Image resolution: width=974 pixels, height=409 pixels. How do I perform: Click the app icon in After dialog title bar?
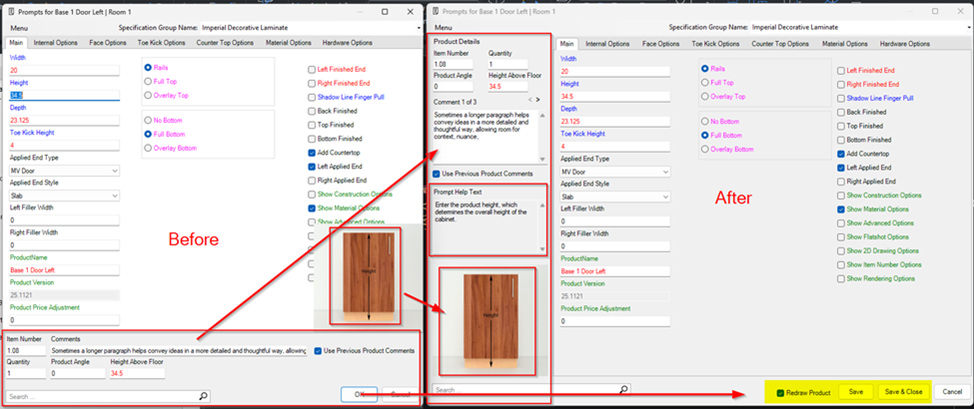[x=433, y=9]
